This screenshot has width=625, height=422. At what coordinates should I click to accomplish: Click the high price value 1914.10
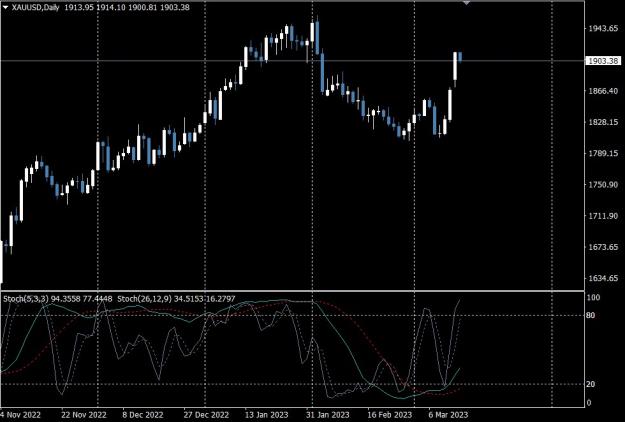(x=111, y=7)
